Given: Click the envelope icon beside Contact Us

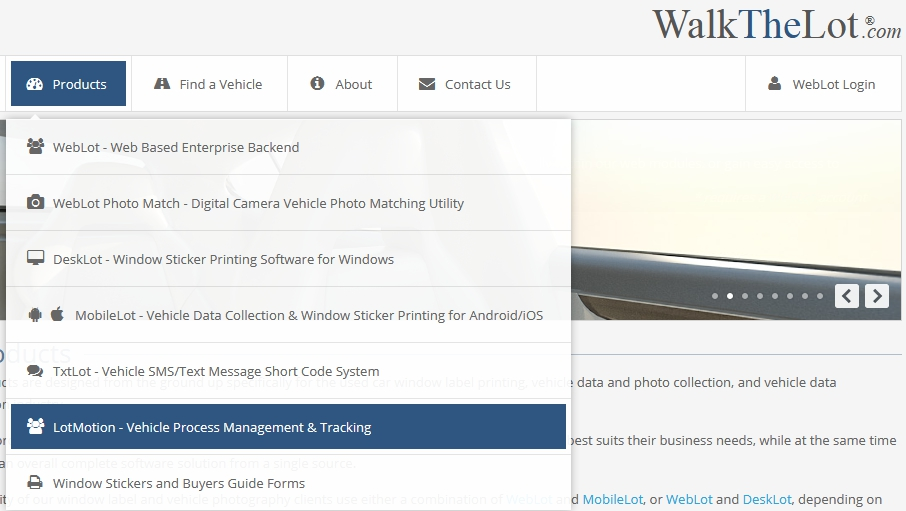Looking at the screenshot, I should (x=427, y=84).
